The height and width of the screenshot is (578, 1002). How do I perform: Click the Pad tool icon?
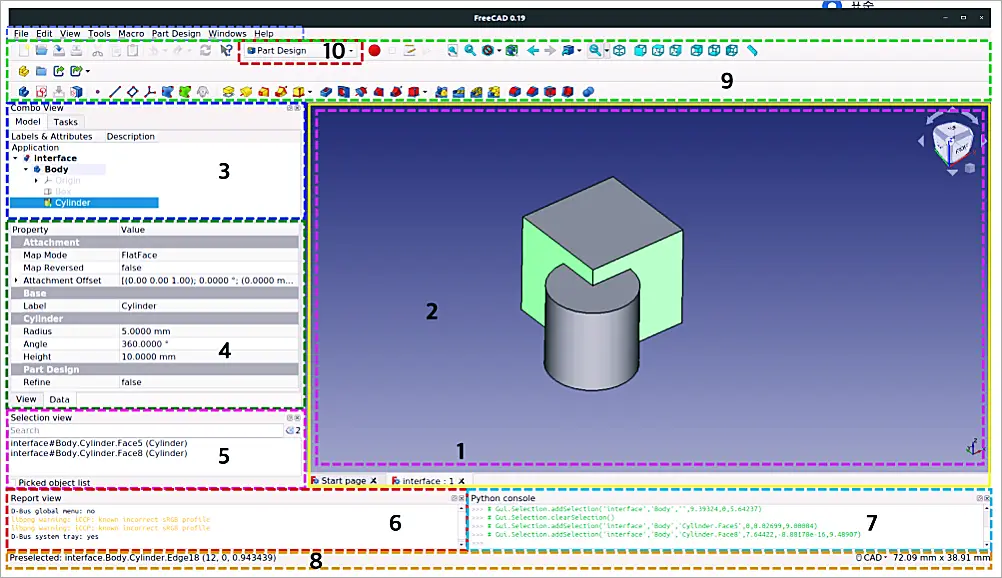coord(228,92)
